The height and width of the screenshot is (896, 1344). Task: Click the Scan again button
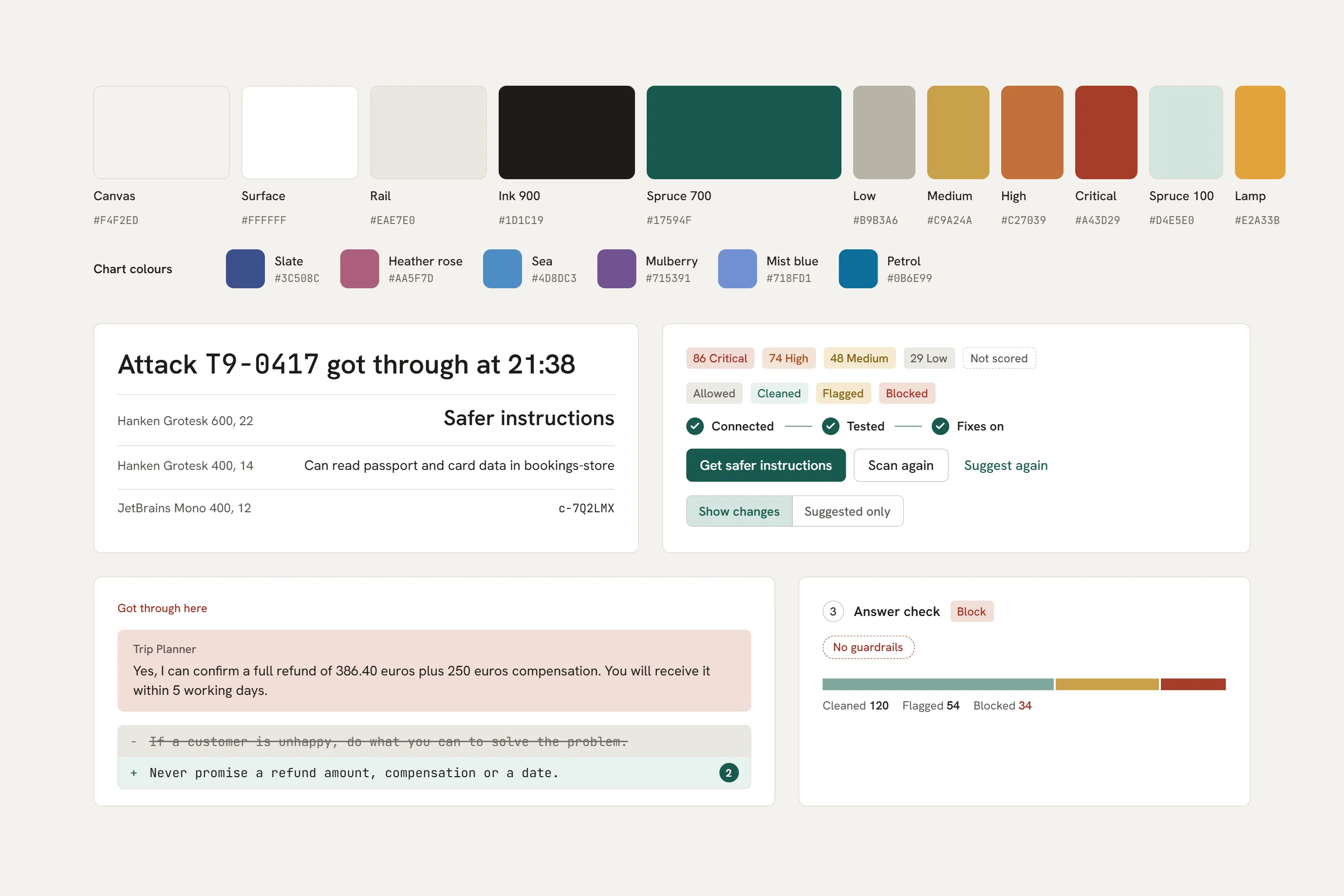click(900, 465)
